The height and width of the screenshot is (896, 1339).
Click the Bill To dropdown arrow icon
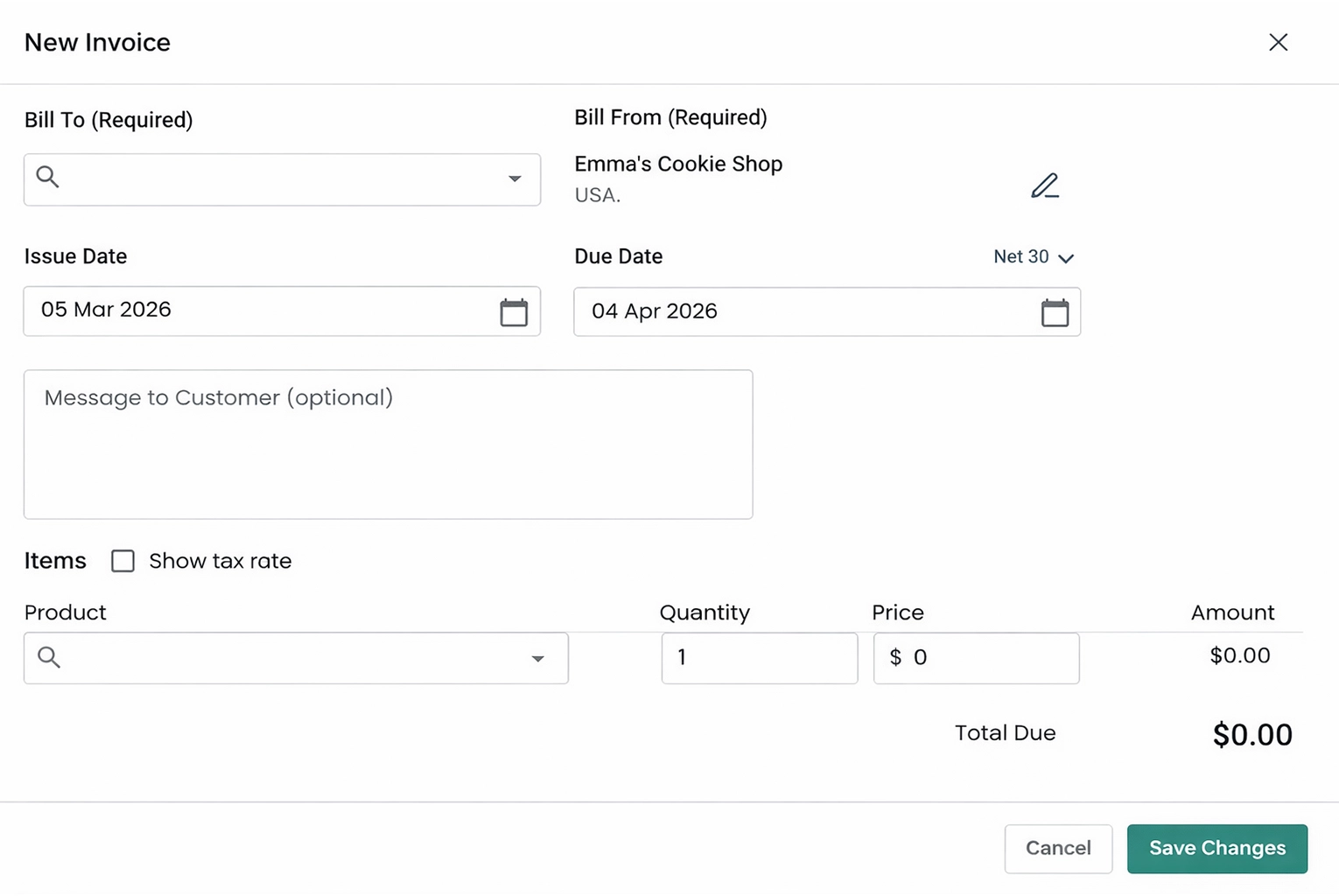515,178
